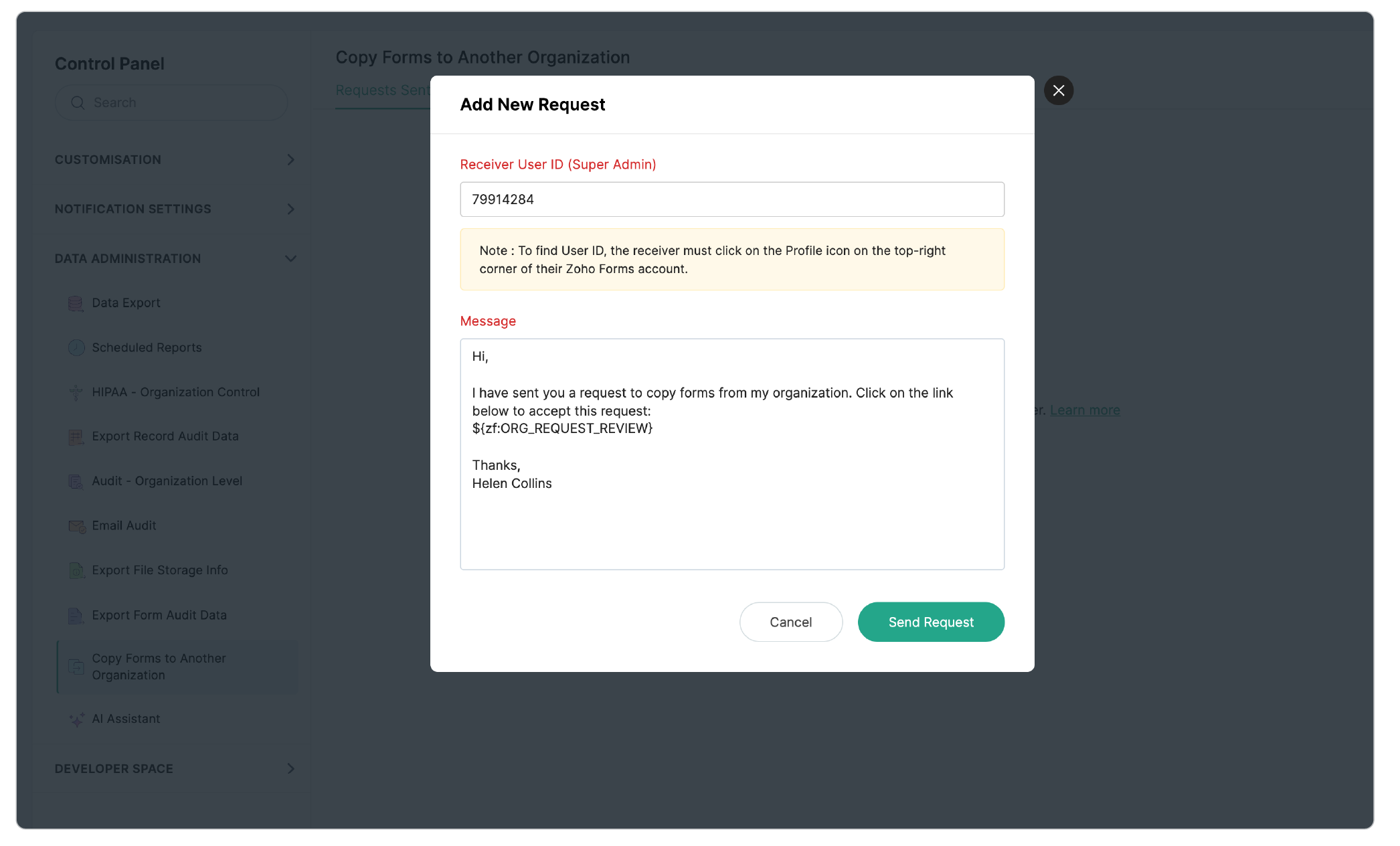The height and width of the screenshot is (846, 1400).
Task: Click the search magnifier icon in Control Panel
Action: (x=78, y=103)
